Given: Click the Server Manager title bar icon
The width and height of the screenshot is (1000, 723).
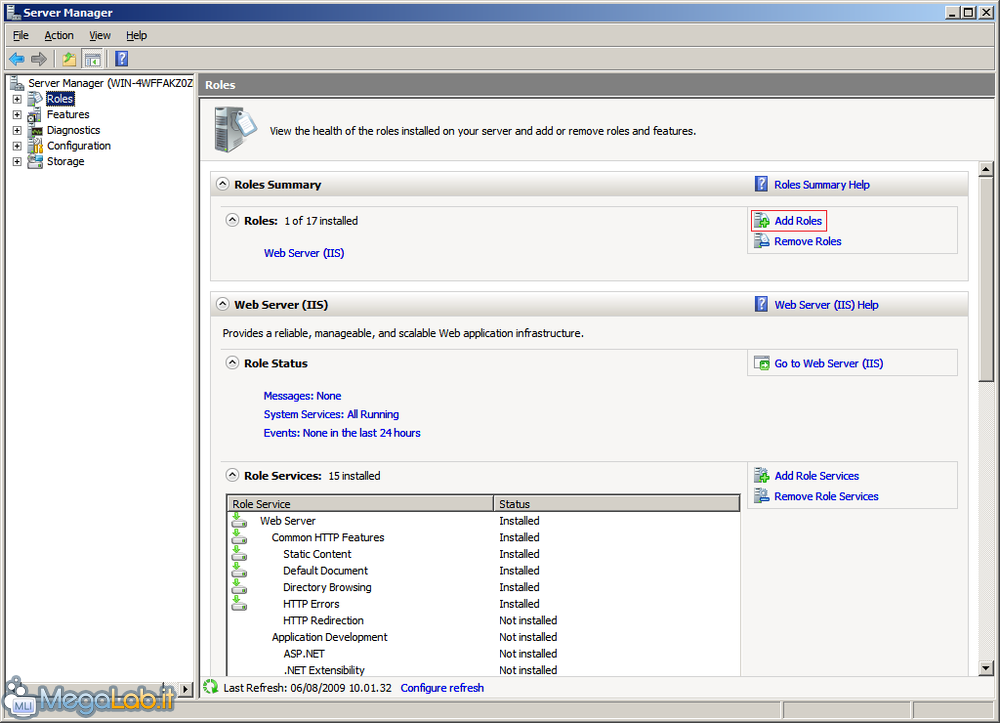Looking at the screenshot, I should (x=13, y=12).
